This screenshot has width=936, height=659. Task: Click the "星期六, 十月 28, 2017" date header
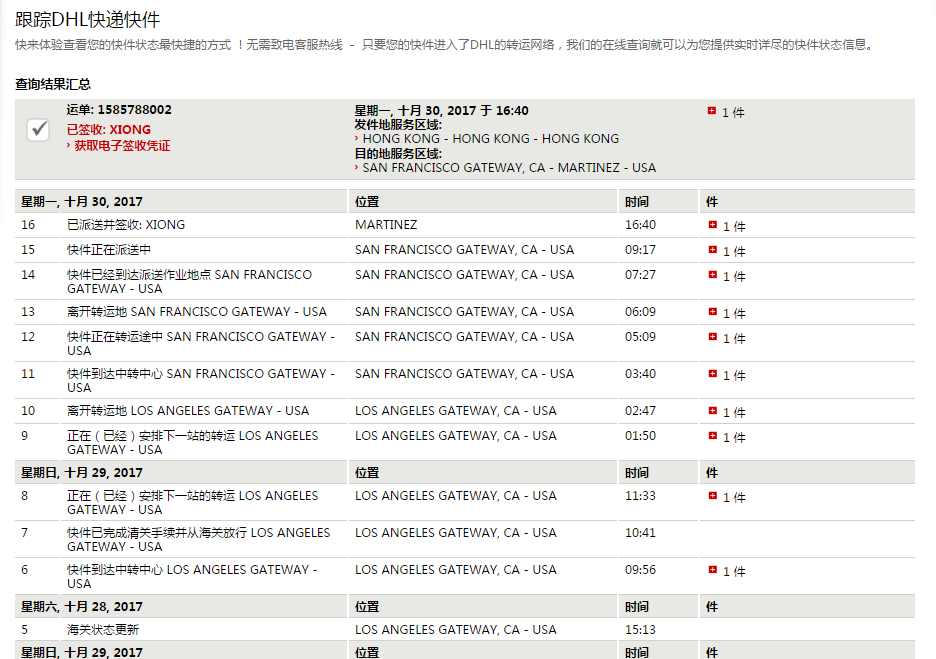click(x=82, y=606)
